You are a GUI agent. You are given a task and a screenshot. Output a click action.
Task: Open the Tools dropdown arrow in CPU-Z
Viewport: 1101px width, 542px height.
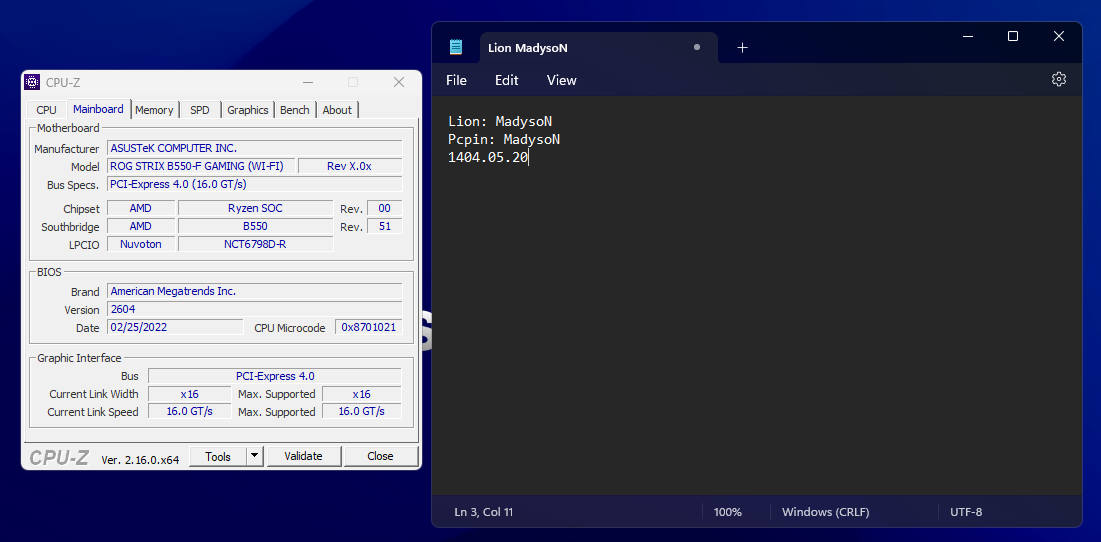click(255, 456)
